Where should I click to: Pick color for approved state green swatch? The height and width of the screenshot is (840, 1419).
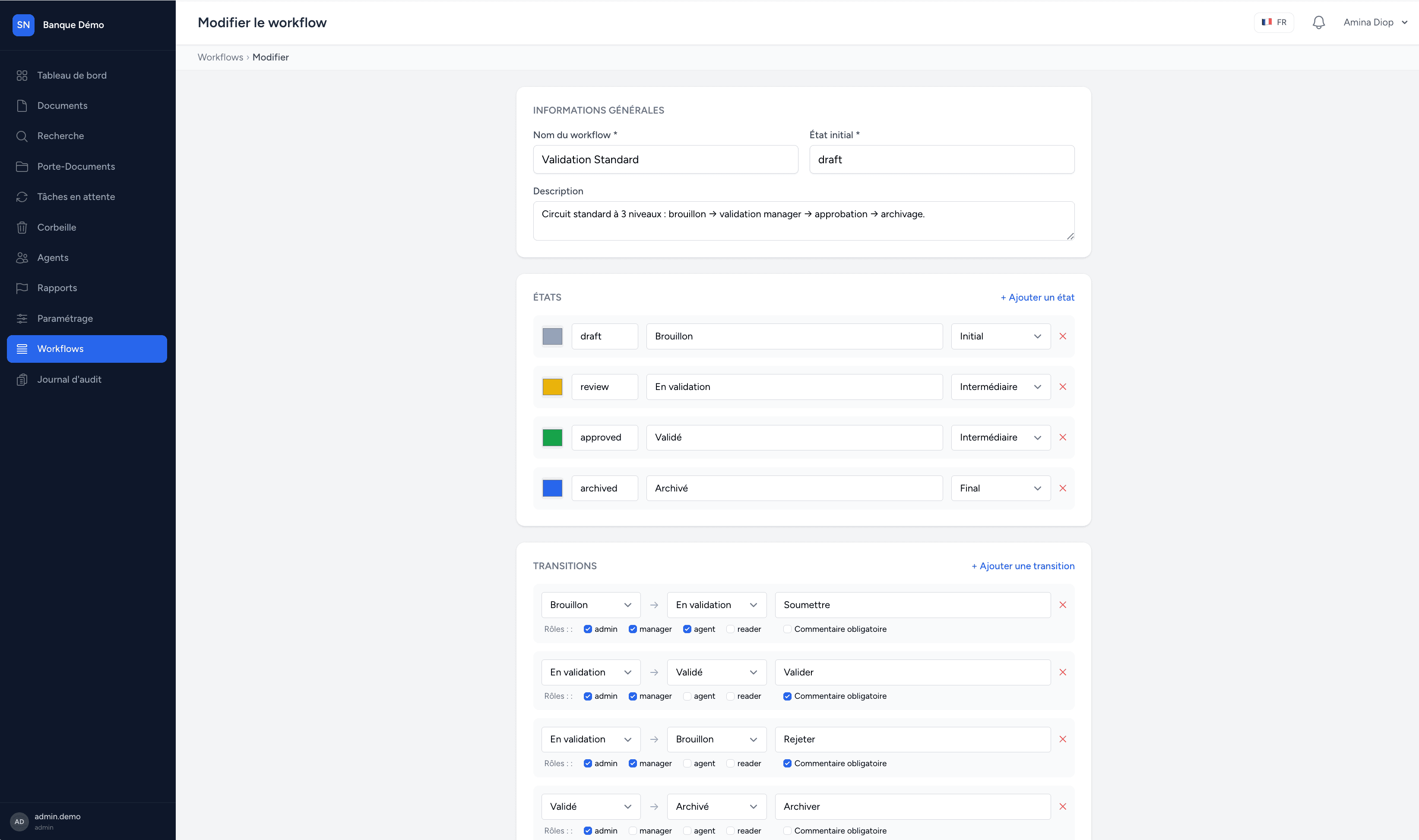[x=552, y=437]
